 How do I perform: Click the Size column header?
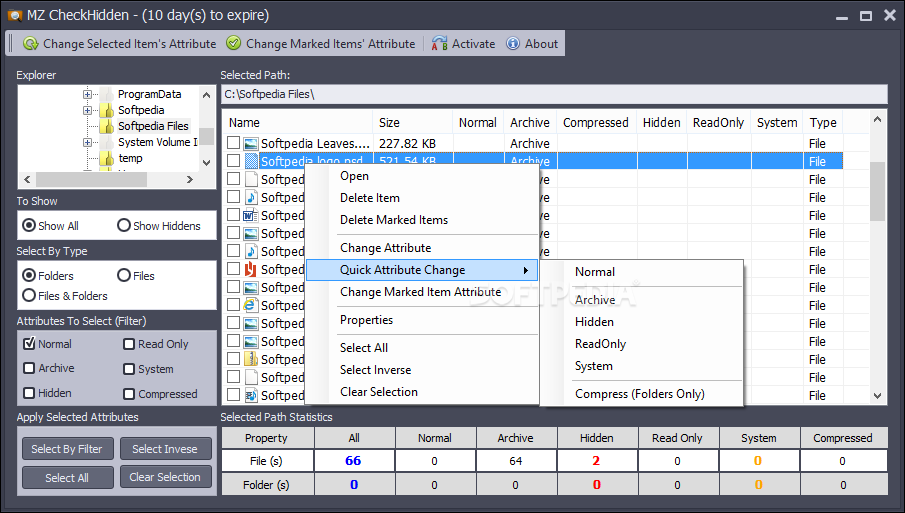pos(412,122)
